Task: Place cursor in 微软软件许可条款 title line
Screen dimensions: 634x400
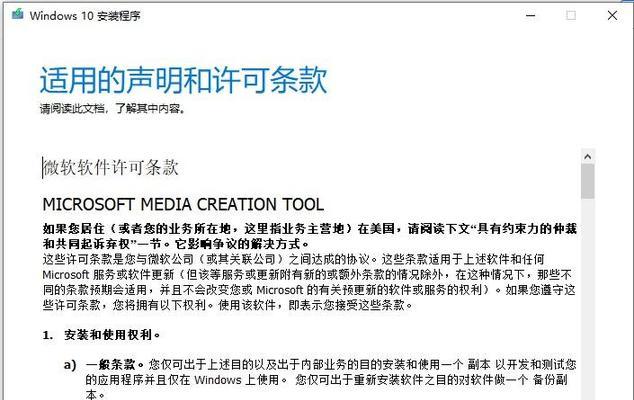Action: [x=111, y=167]
